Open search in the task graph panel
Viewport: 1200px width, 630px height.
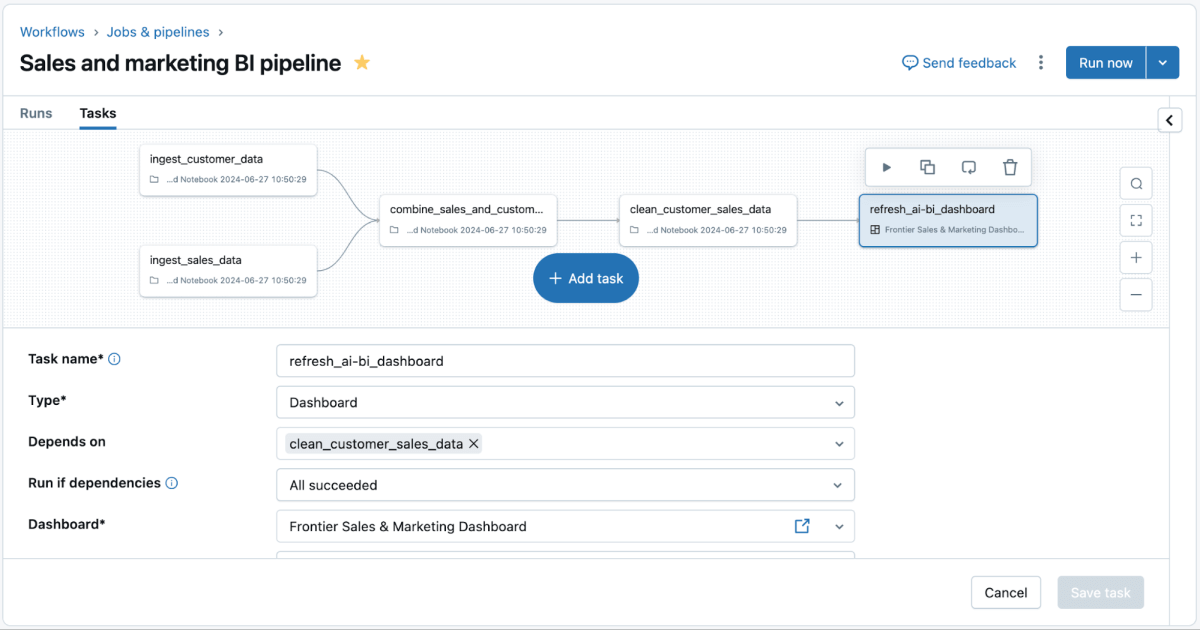(1136, 183)
